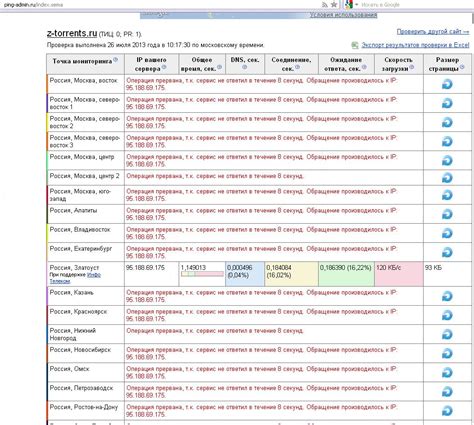Click the Проверить другой сайт link

(433, 32)
